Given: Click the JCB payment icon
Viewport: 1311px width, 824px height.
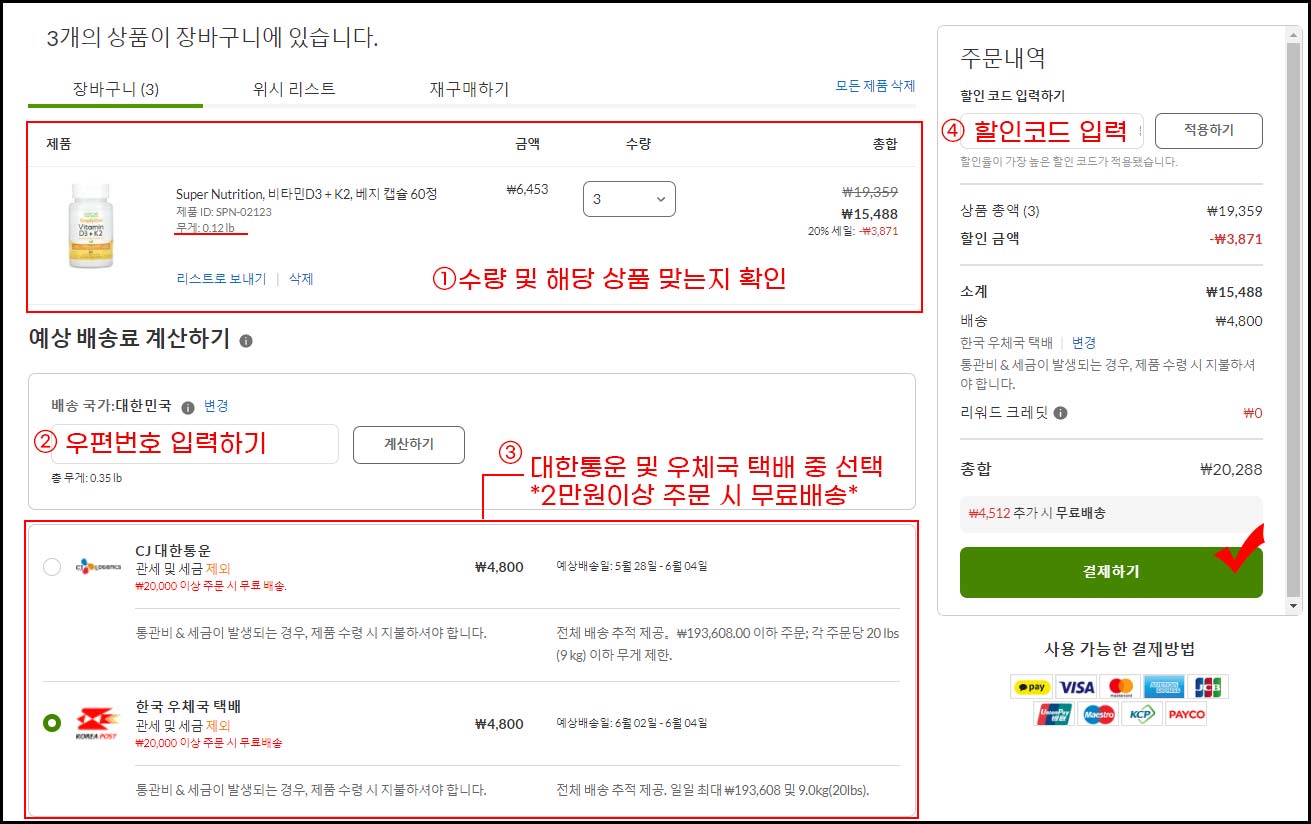Looking at the screenshot, I should click(x=1208, y=687).
